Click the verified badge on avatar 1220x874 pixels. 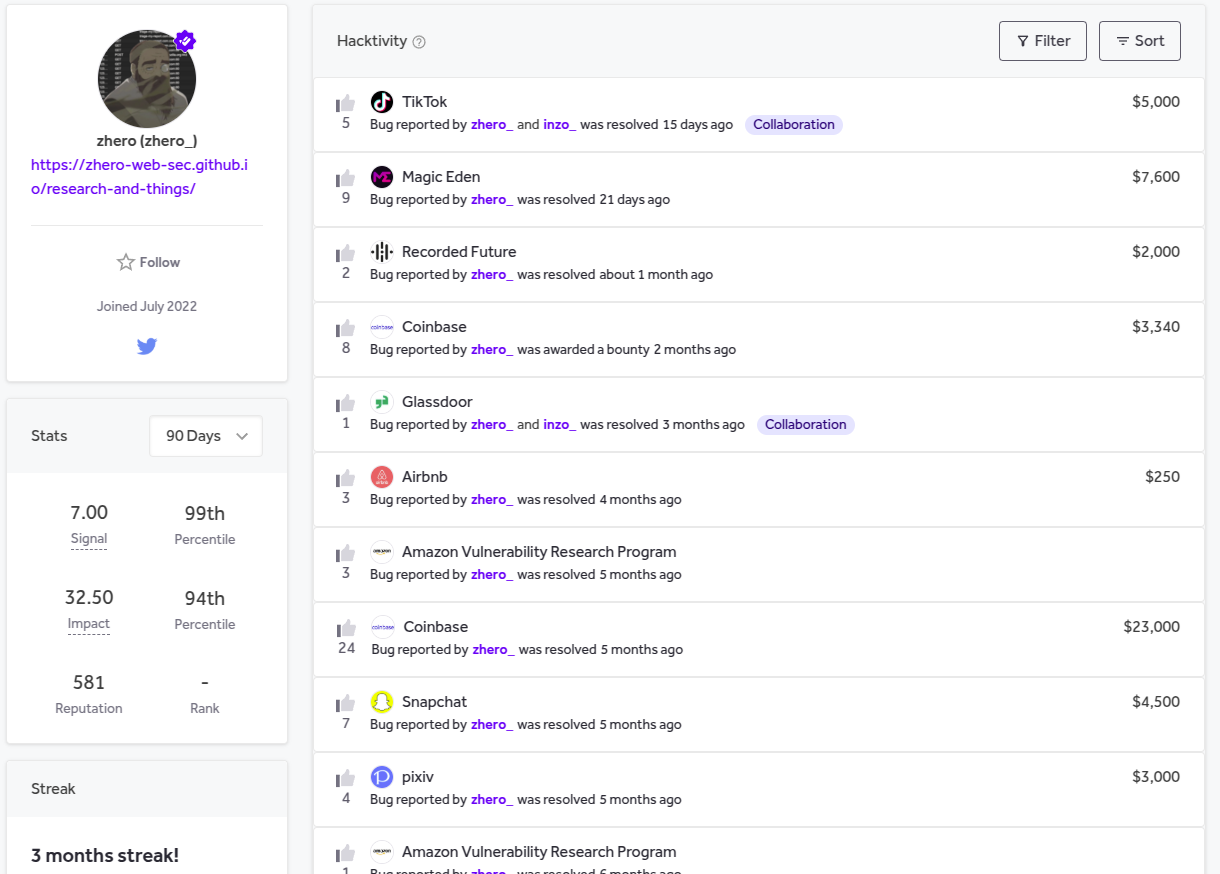coord(185,41)
